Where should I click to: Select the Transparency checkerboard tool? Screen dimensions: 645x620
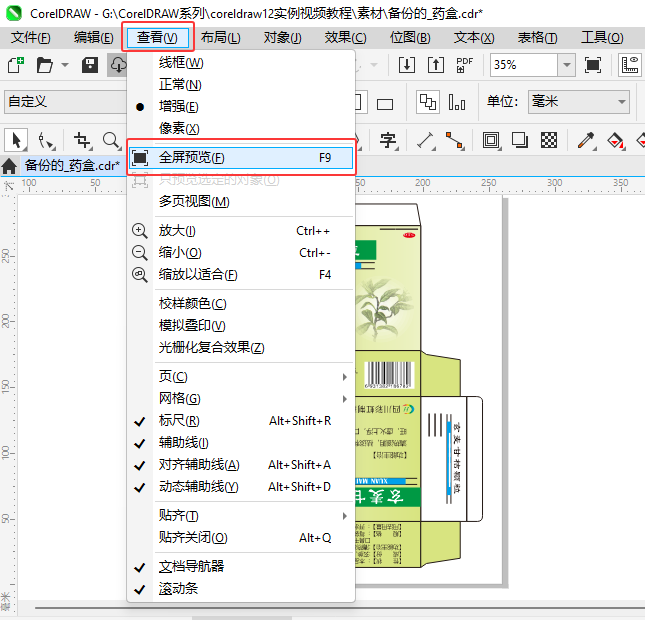pyautogui.click(x=549, y=141)
